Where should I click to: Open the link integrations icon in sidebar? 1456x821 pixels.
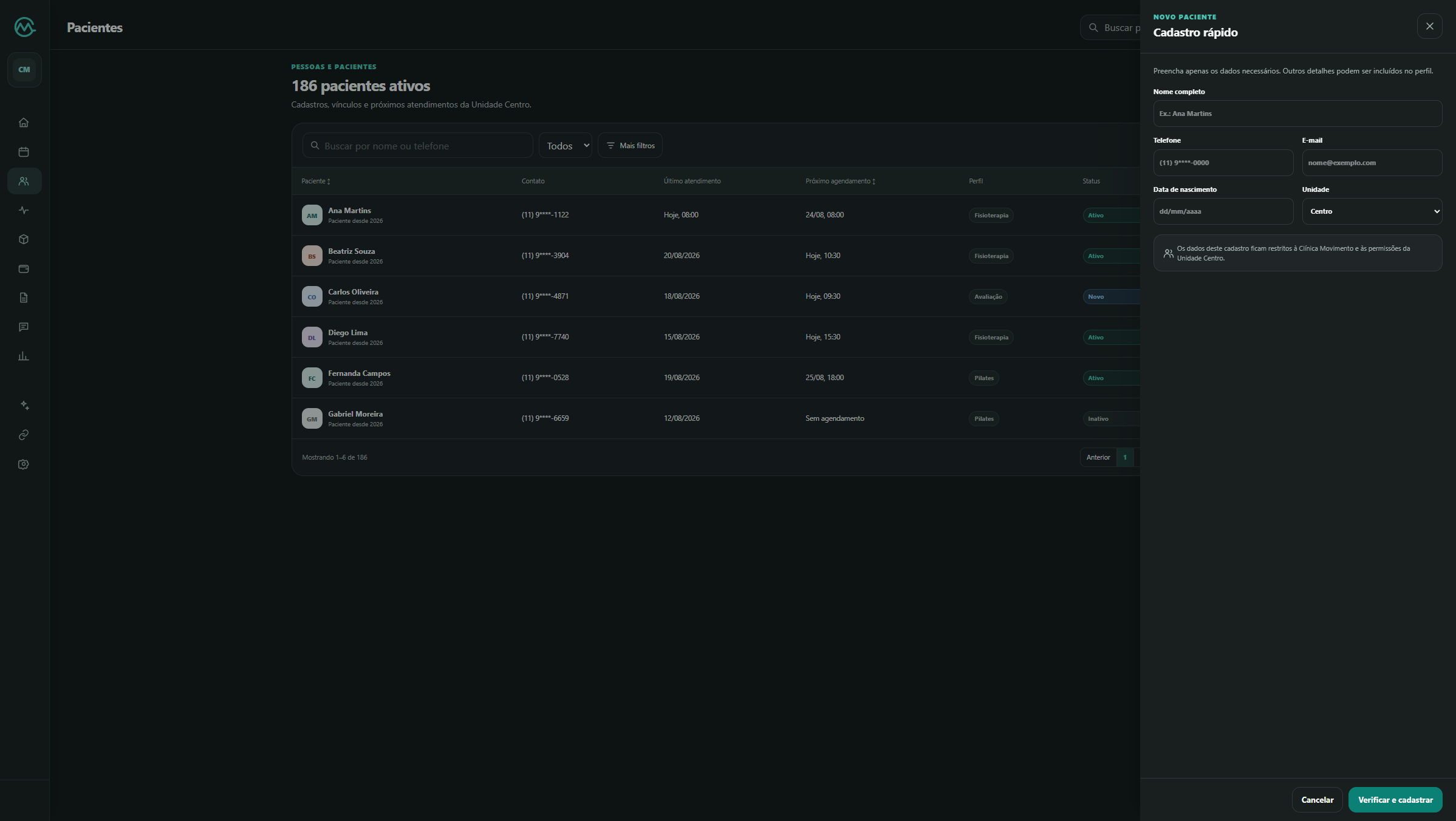(24, 435)
